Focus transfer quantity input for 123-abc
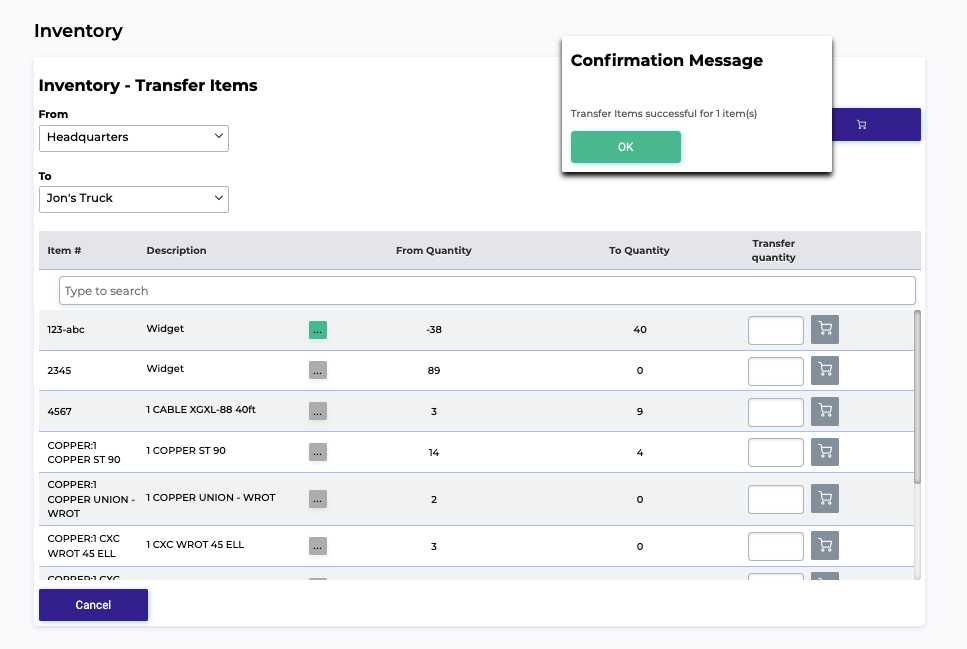 (x=775, y=330)
